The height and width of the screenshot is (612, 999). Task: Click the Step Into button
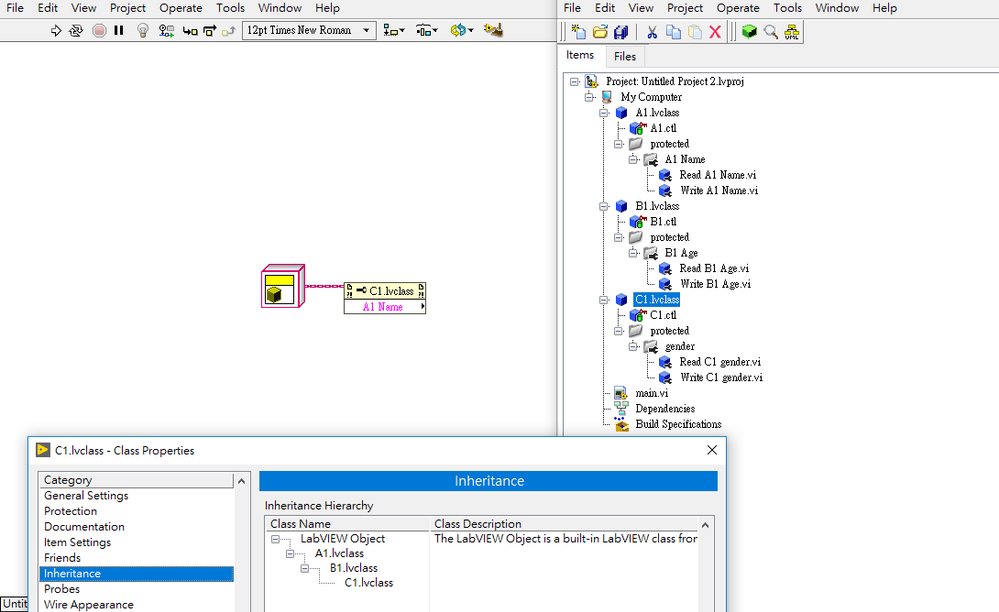(x=190, y=31)
